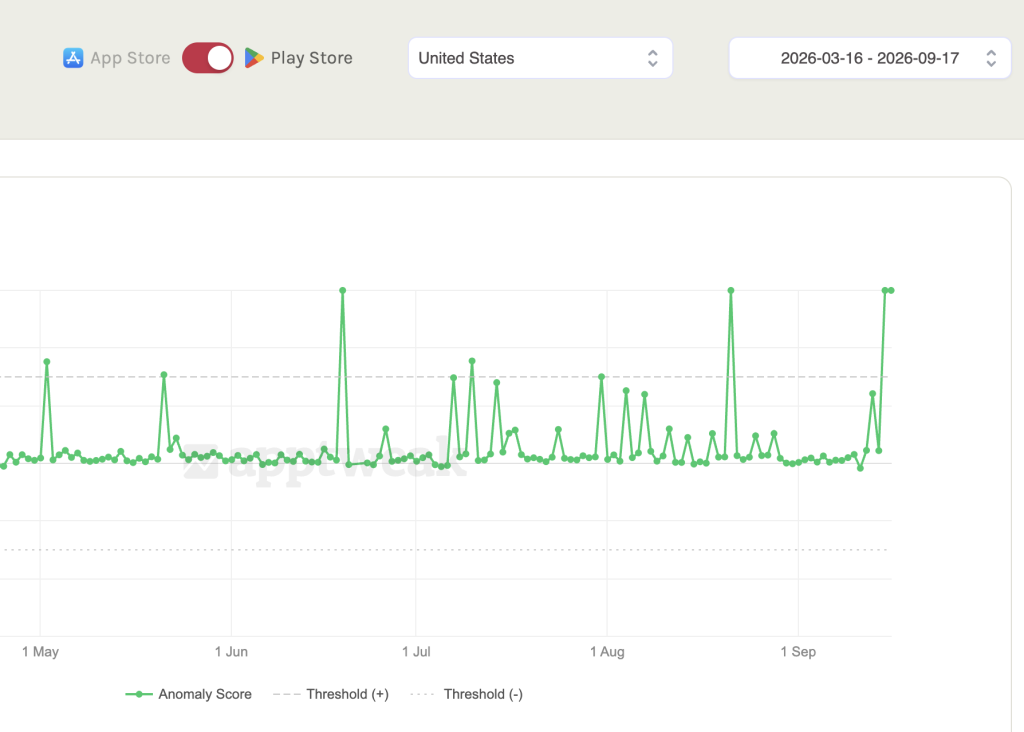This screenshot has height=732, width=1024.
Task: Toggle the App Store / Play Store switch
Action: click(208, 58)
